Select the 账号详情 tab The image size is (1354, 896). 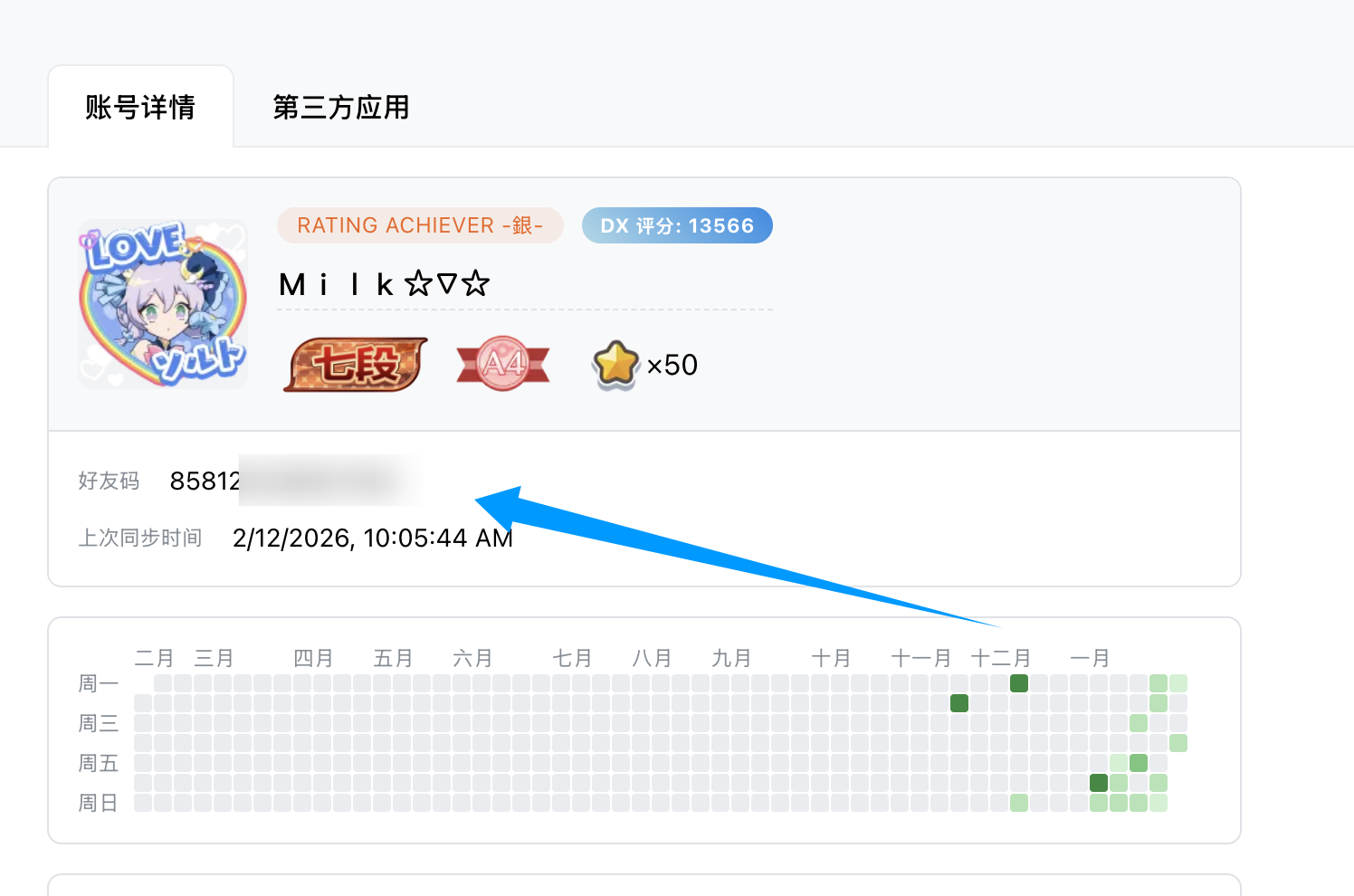click(x=140, y=108)
